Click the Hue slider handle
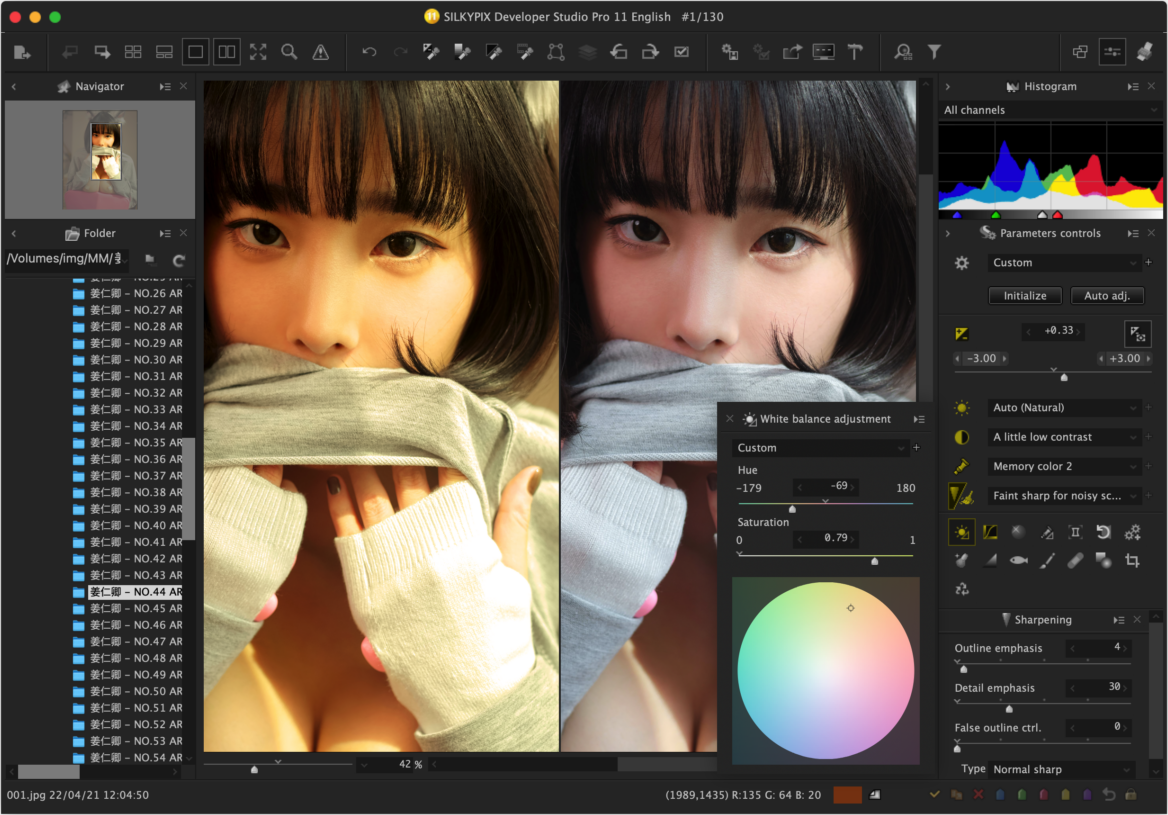1168x815 pixels. tap(793, 510)
